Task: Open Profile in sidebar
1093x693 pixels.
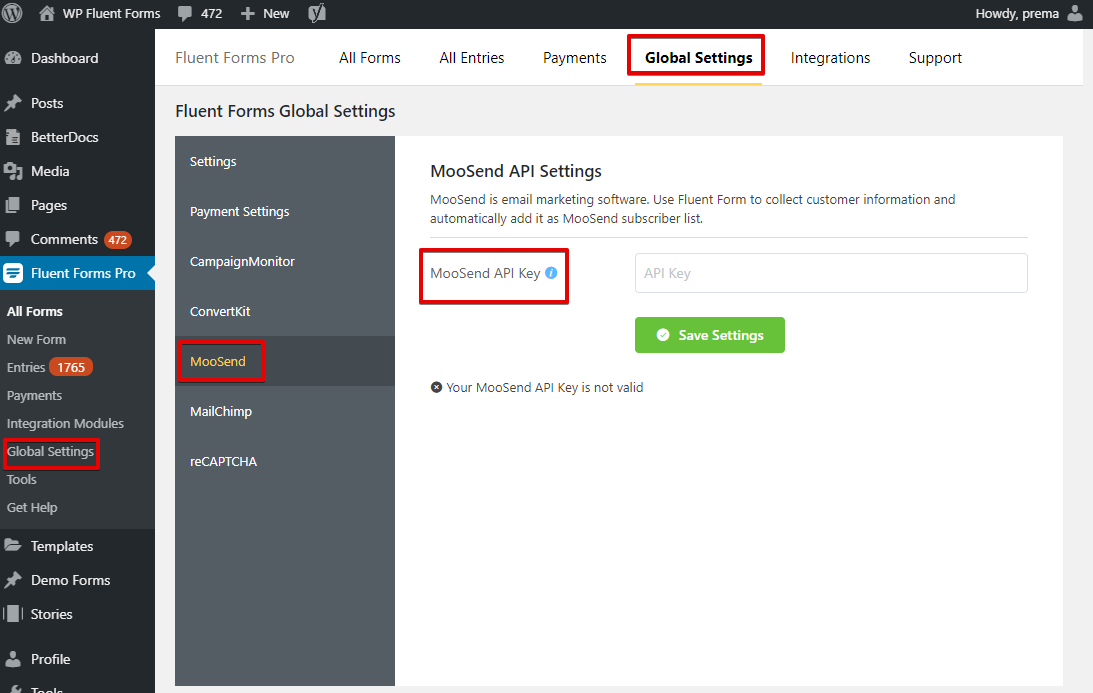Action: [50, 659]
